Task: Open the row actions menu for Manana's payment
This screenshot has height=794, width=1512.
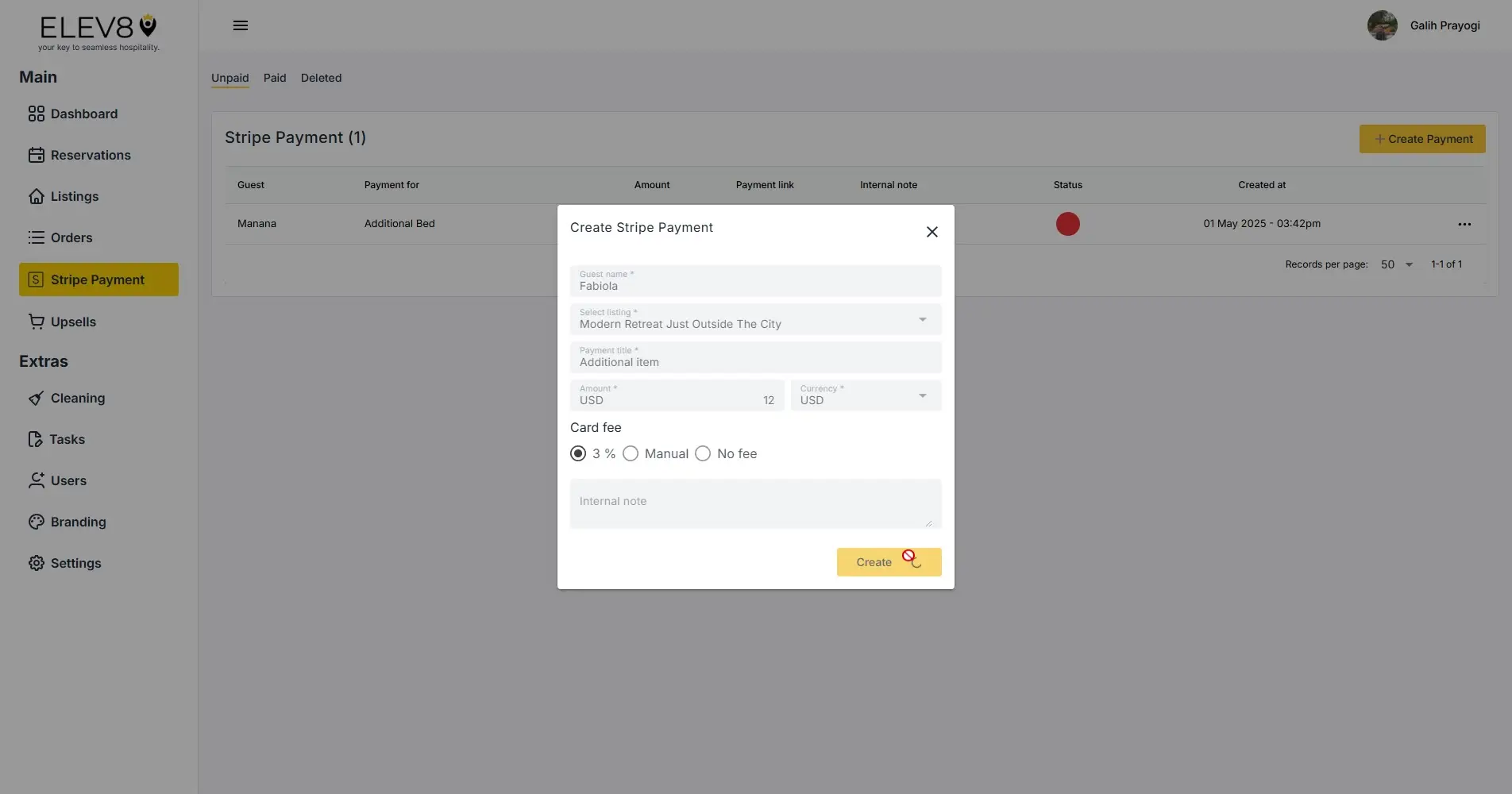Action: tap(1464, 224)
